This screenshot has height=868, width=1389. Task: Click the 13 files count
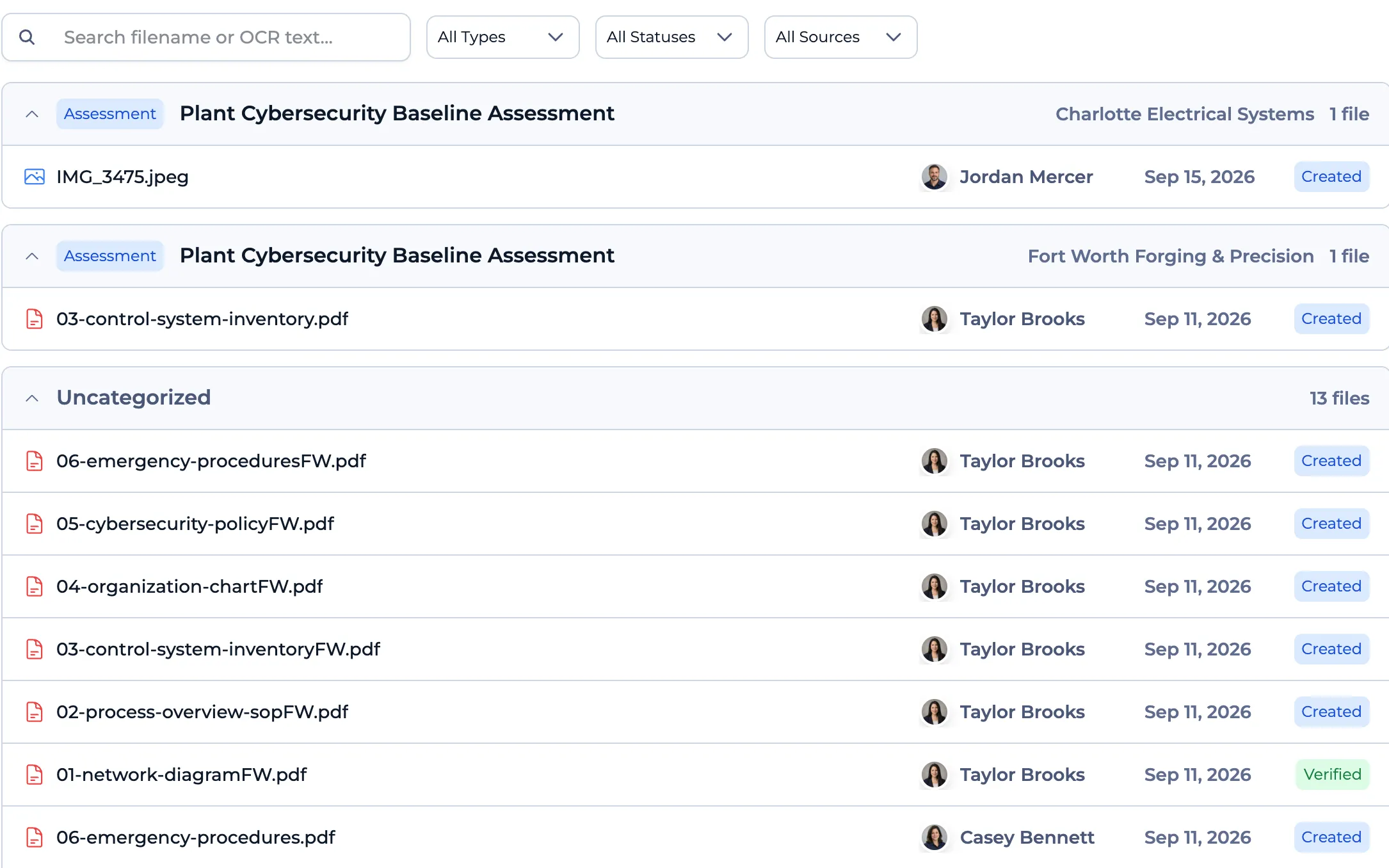click(x=1339, y=398)
